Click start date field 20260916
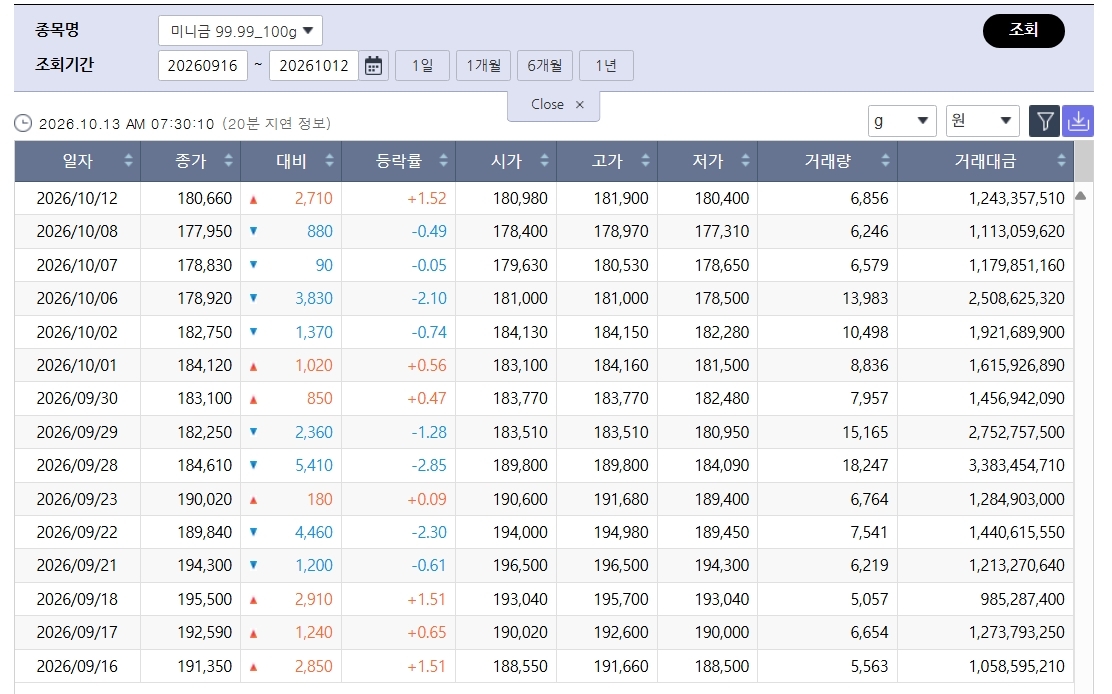 click(x=203, y=66)
